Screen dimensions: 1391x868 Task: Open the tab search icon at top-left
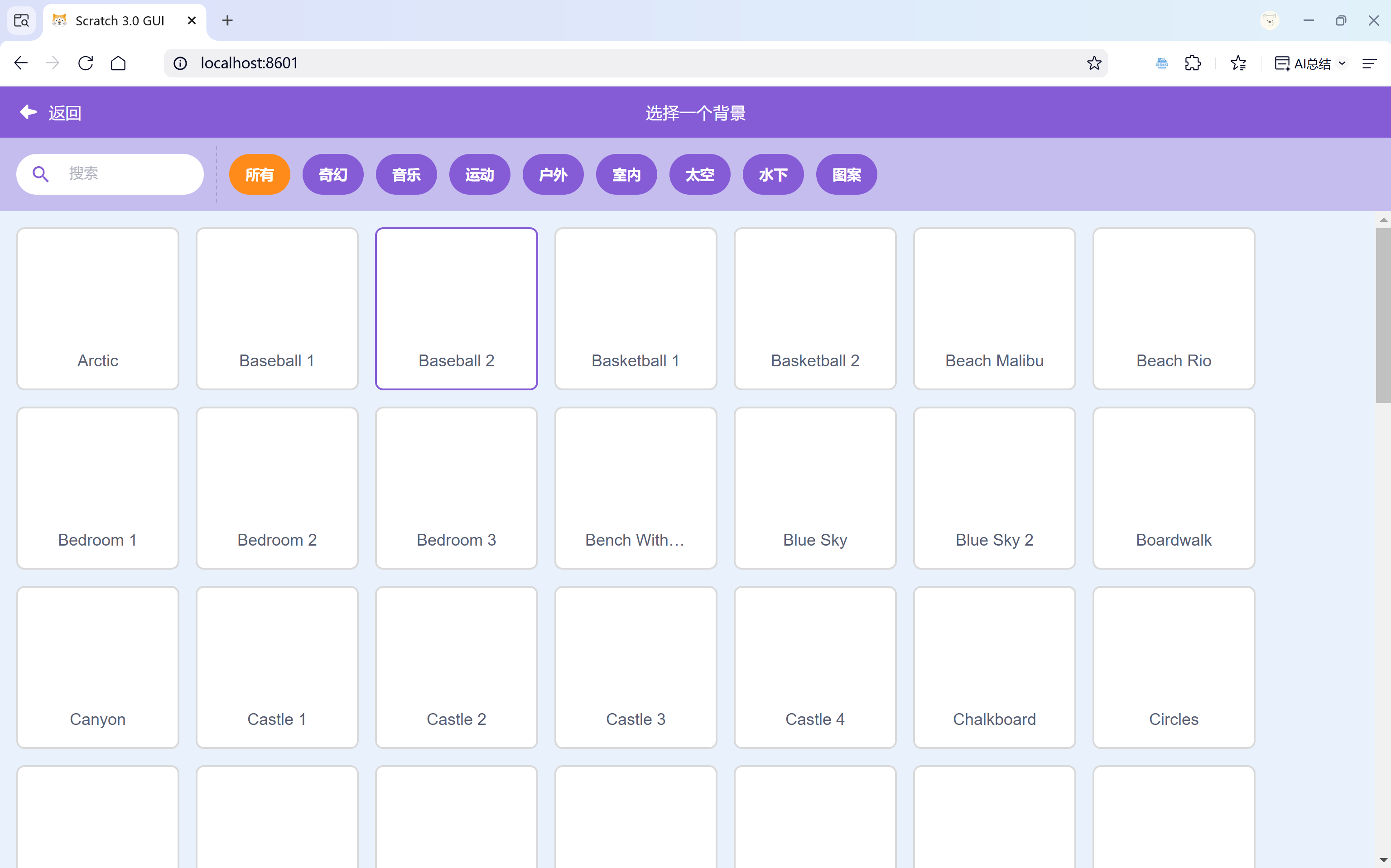coord(21,21)
